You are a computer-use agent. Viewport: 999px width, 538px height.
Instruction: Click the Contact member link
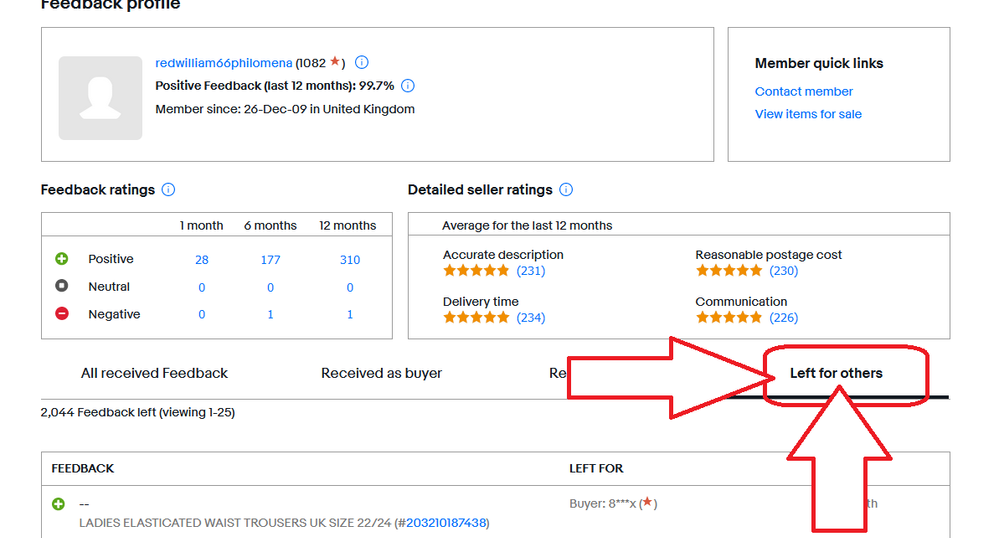(x=804, y=91)
